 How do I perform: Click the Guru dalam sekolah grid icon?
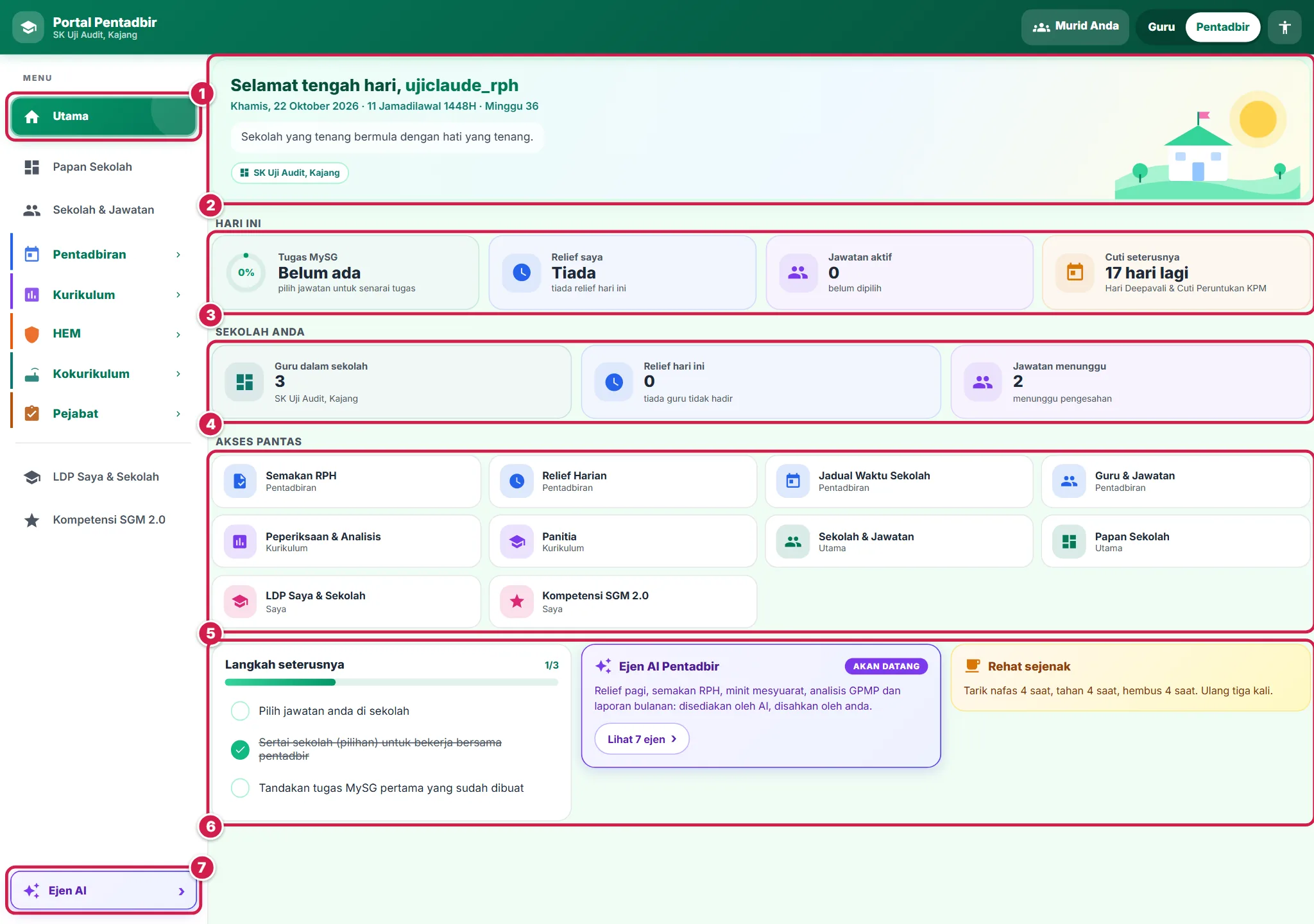pyautogui.click(x=244, y=382)
